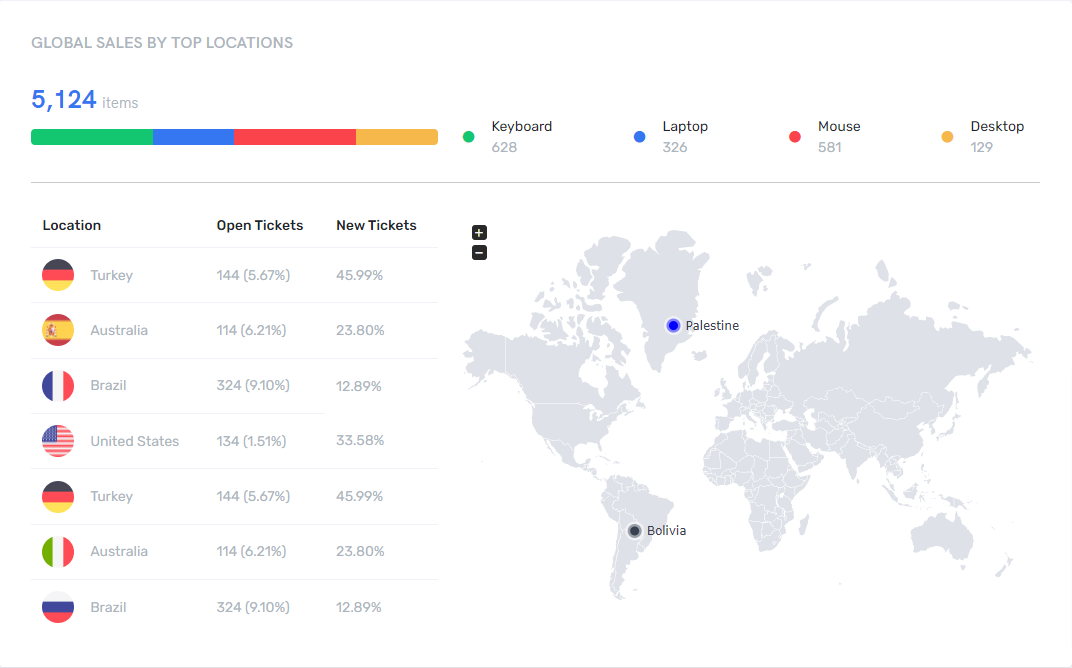The image size is (1072, 668).
Task: Click the Location column header
Action: point(72,225)
